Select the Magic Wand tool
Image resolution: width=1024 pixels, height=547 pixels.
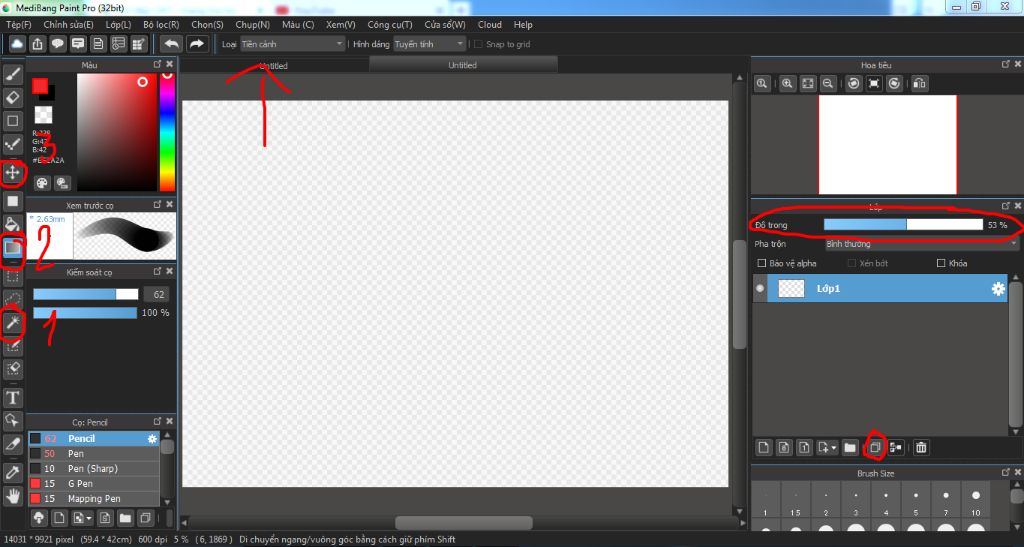(13, 323)
